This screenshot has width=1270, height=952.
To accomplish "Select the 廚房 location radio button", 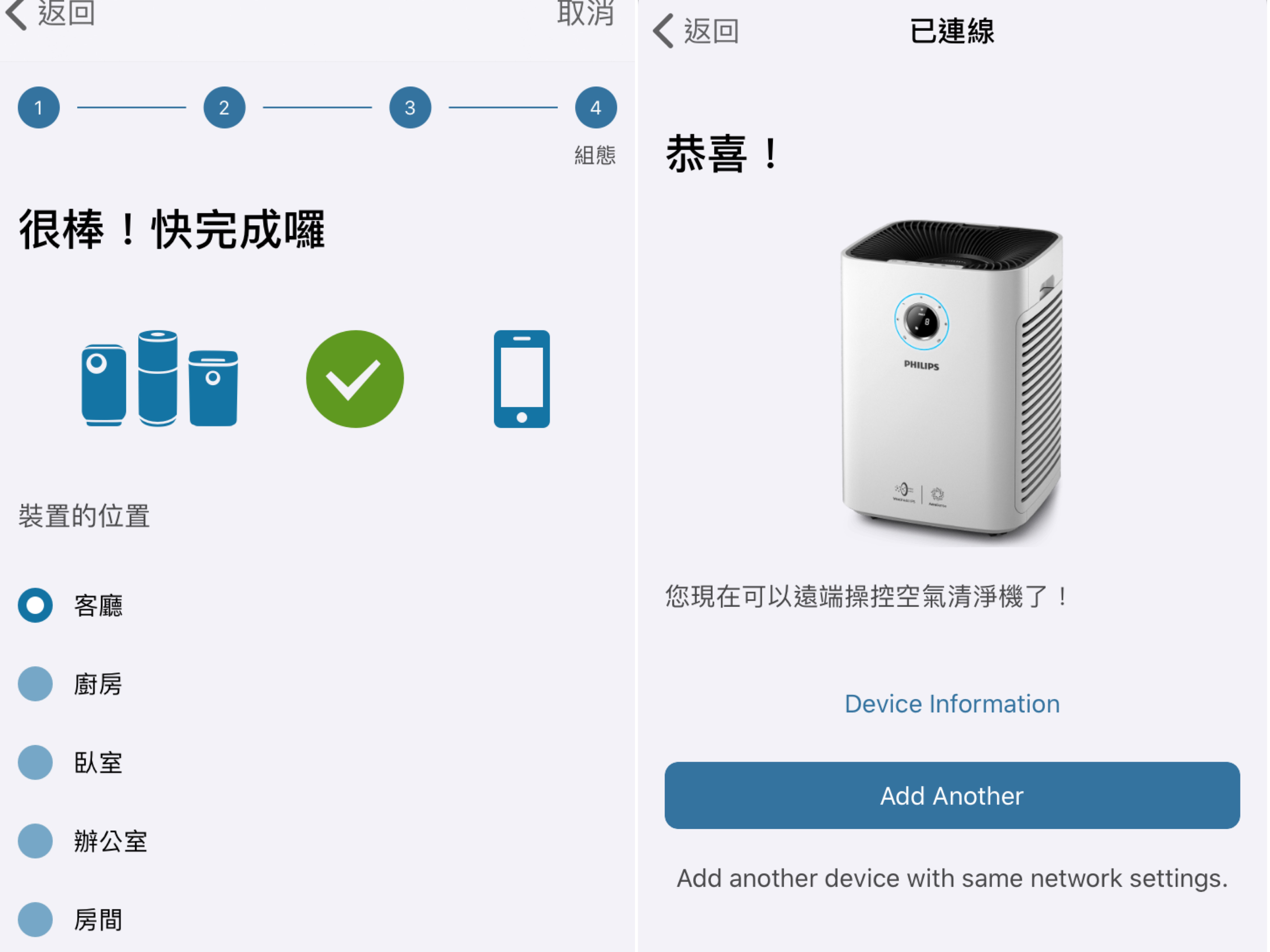I will pyautogui.click(x=35, y=684).
